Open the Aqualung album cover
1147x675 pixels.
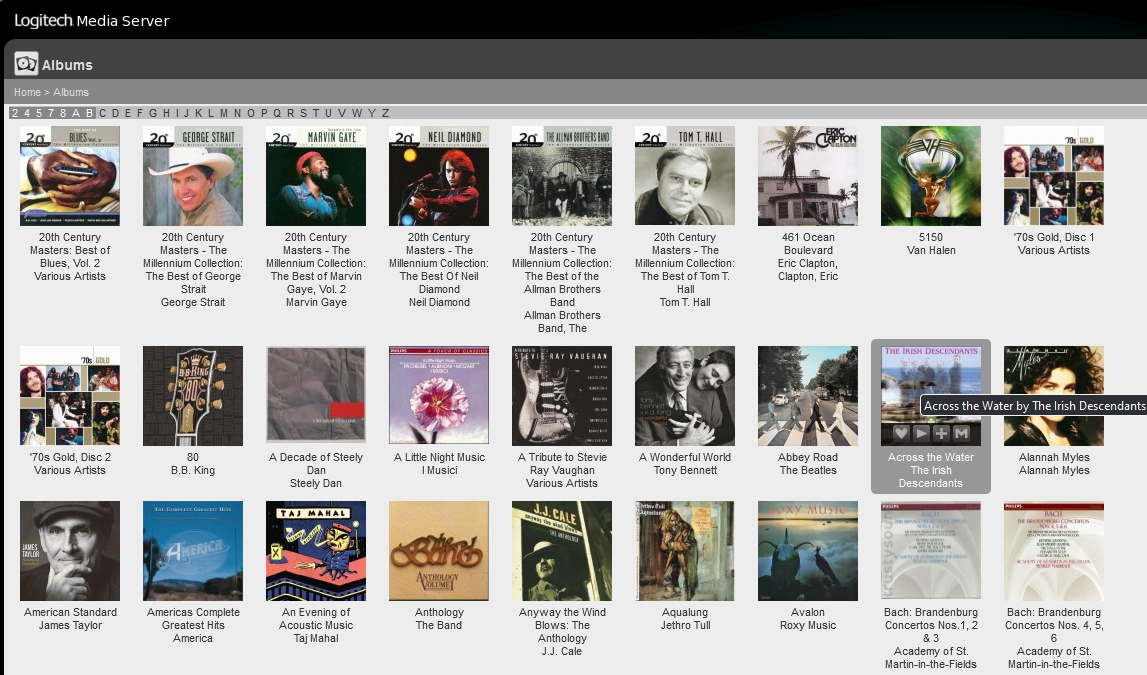point(685,551)
